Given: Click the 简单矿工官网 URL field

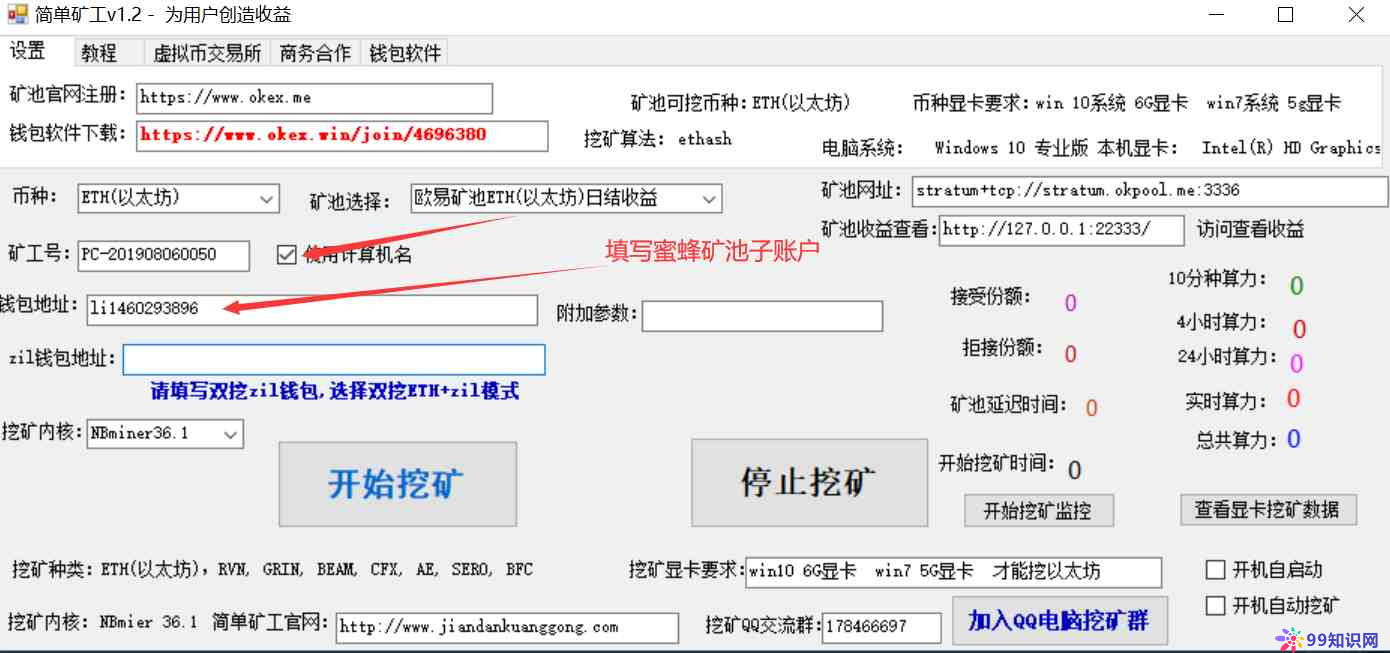Looking at the screenshot, I should tap(507, 628).
